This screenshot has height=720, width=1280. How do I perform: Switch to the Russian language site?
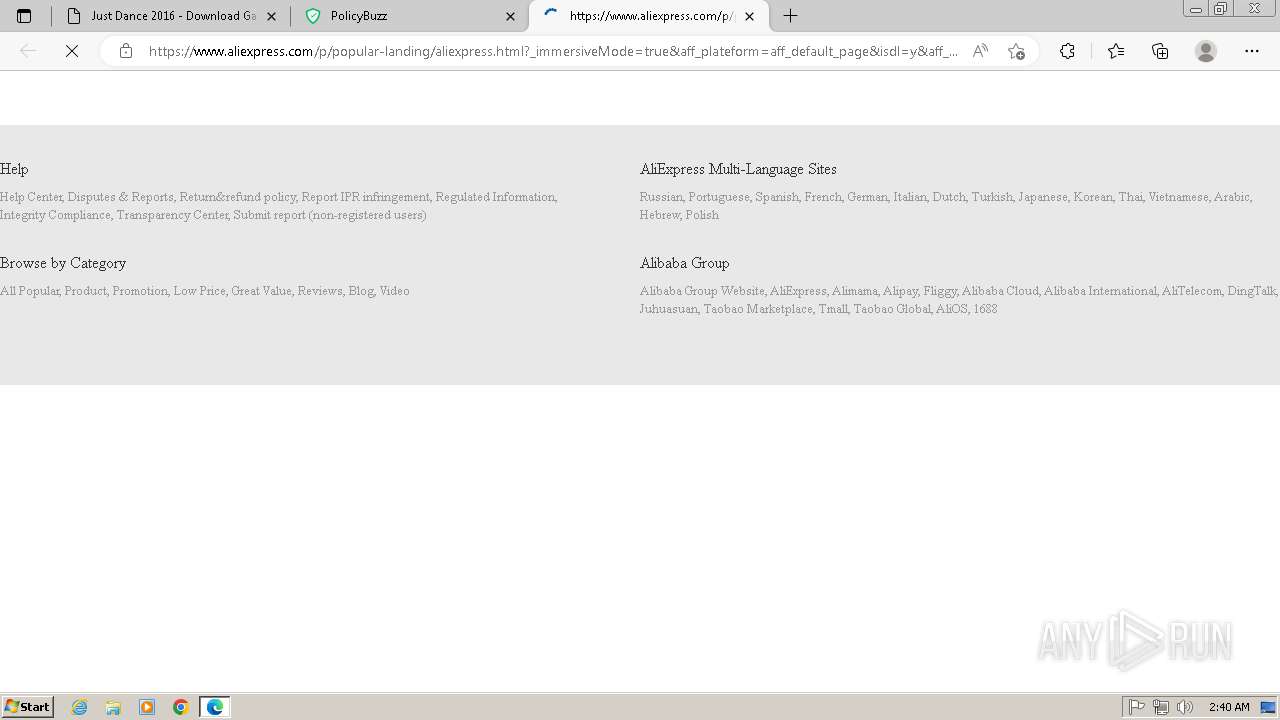[x=661, y=197]
